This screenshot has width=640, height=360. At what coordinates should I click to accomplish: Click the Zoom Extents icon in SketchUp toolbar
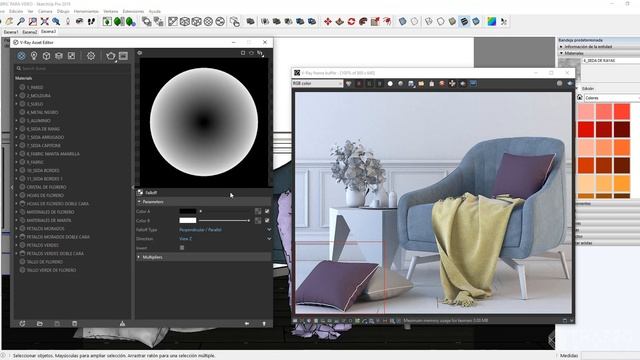tap(44, 22)
